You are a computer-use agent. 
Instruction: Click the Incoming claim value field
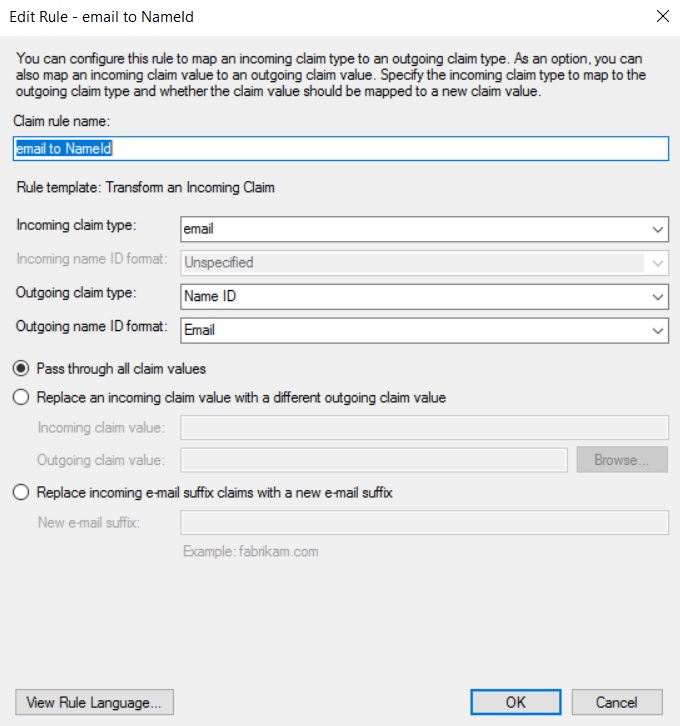click(x=424, y=428)
